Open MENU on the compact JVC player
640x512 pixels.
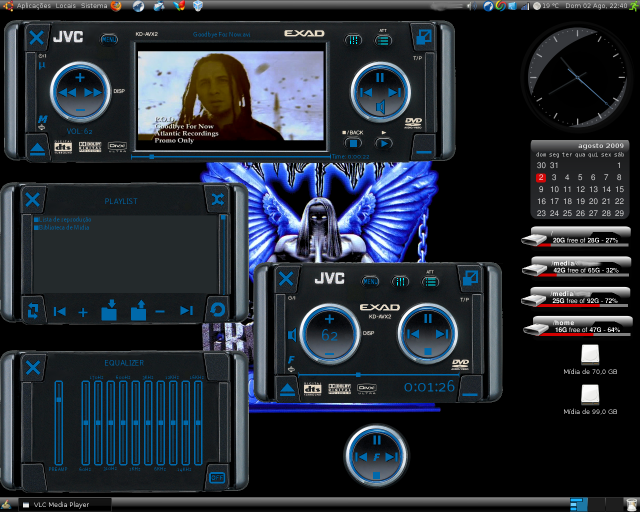pyautogui.click(x=370, y=281)
